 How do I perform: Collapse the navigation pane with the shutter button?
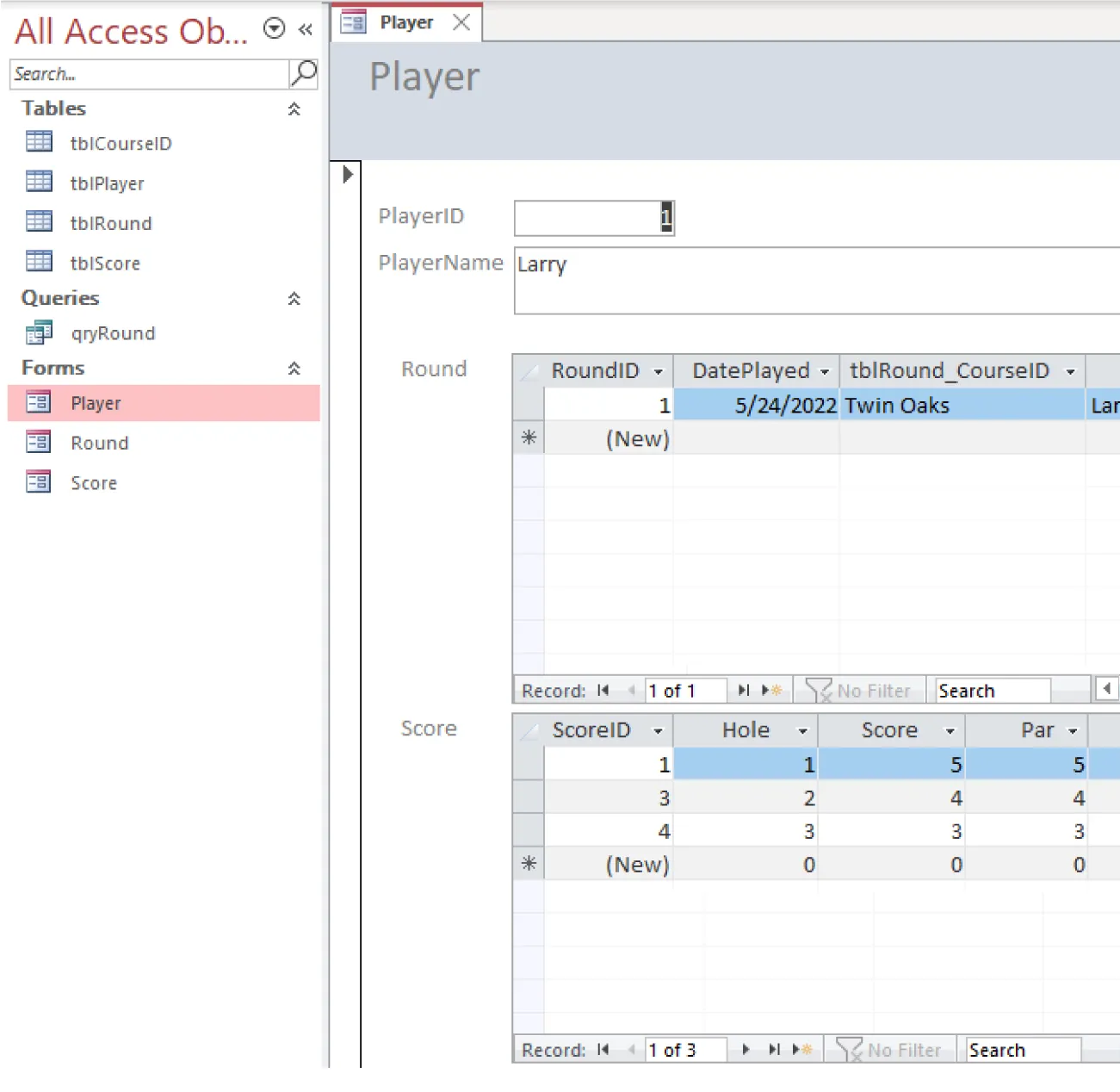(305, 28)
